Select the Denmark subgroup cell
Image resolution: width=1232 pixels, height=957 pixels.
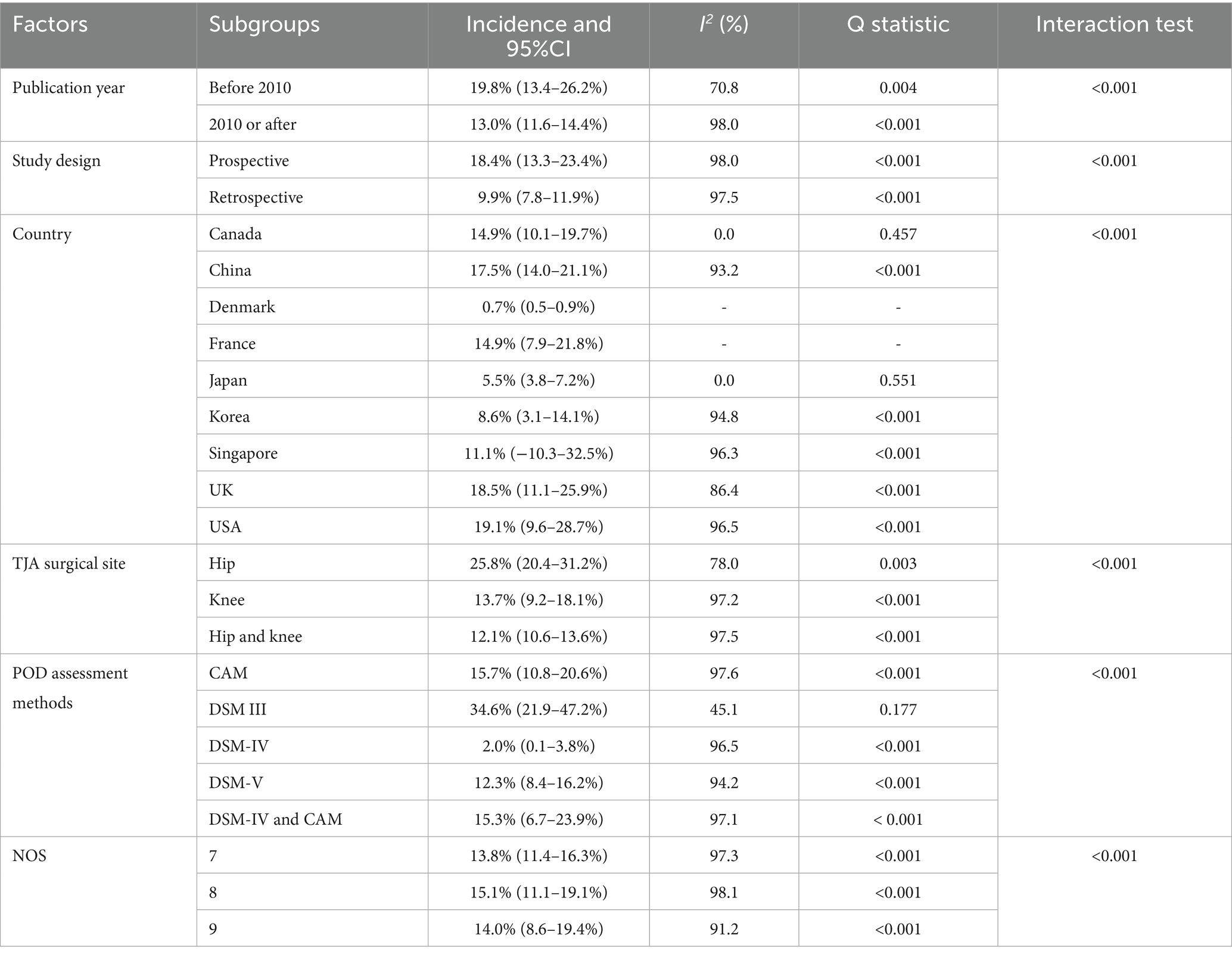(x=242, y=307)
